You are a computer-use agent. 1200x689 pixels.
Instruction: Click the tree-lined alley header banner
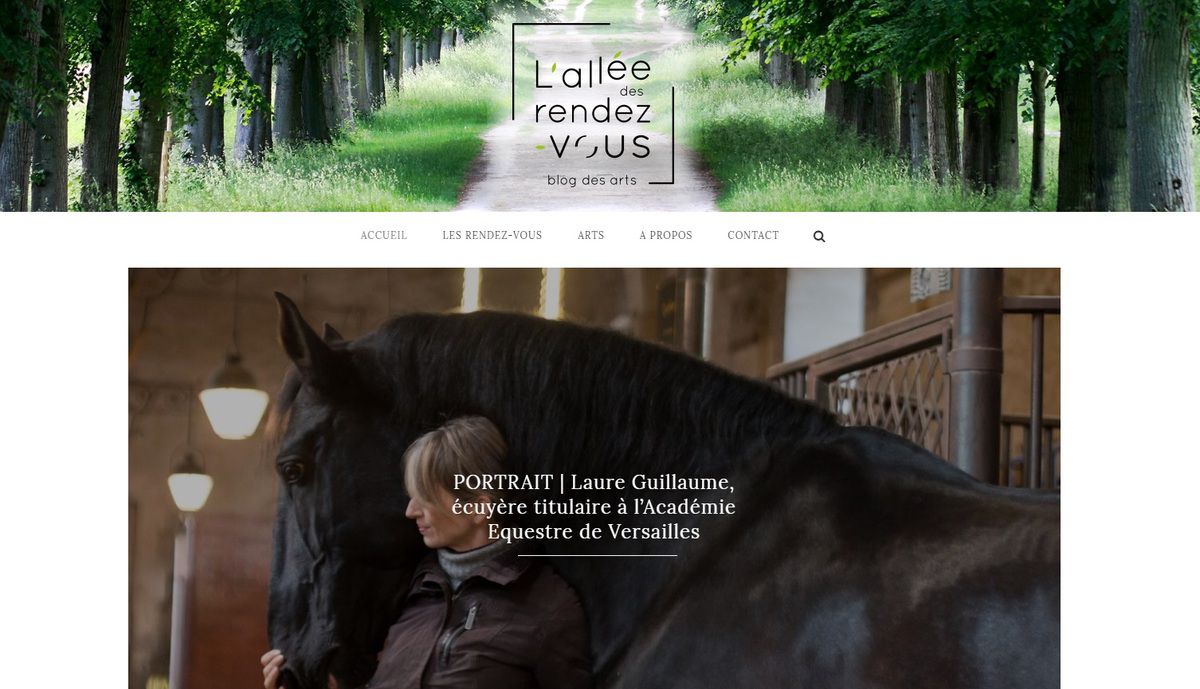pyautogui.click(x=600, y=106)
